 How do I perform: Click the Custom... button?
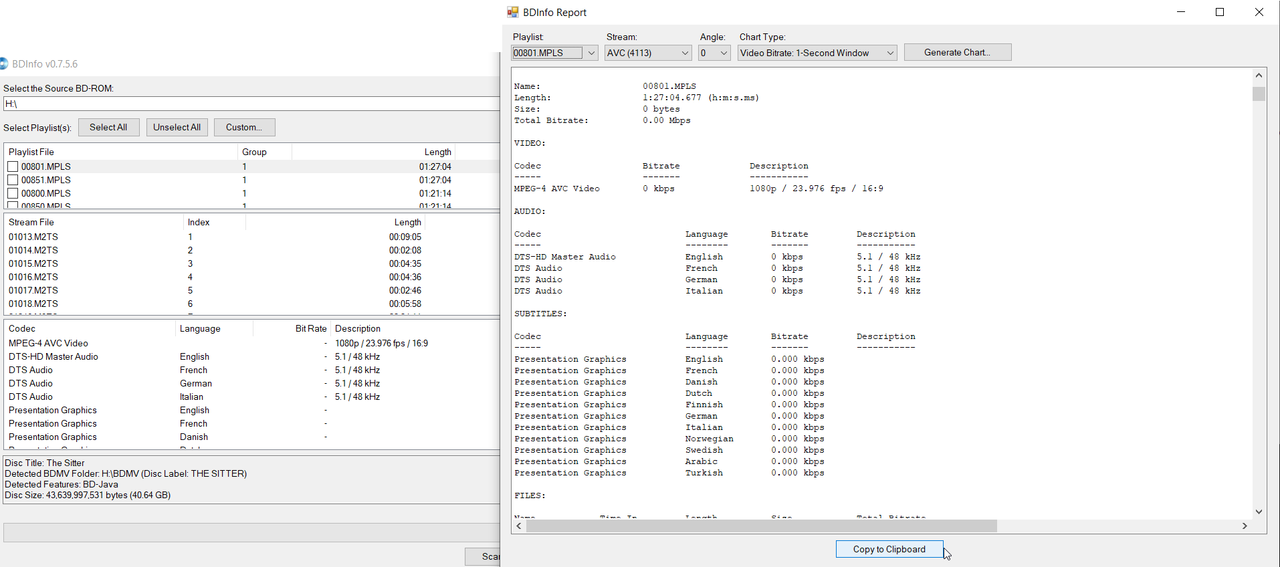click(x=244, y=127)
